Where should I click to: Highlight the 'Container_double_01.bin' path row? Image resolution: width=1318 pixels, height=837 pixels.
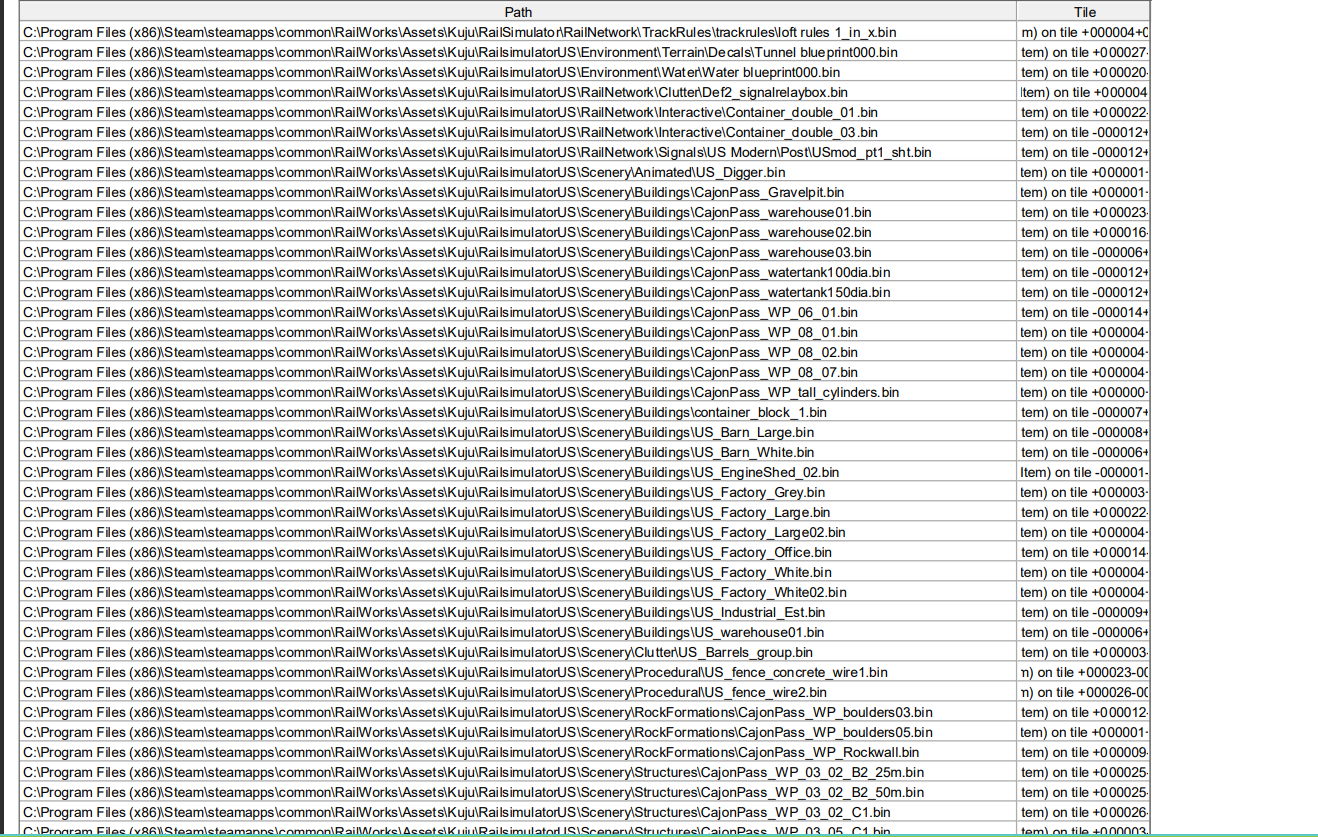coord(518,112)
